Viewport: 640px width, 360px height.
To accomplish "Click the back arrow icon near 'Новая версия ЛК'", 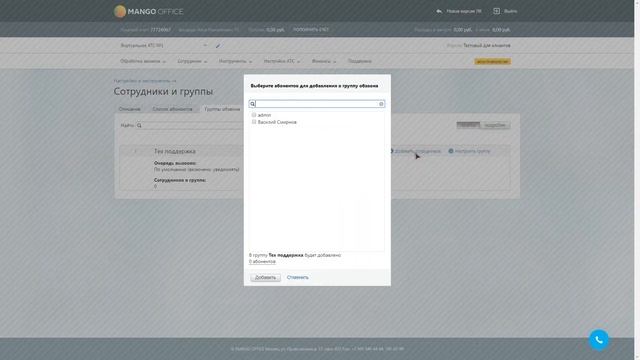I will [x=439, y=11].
